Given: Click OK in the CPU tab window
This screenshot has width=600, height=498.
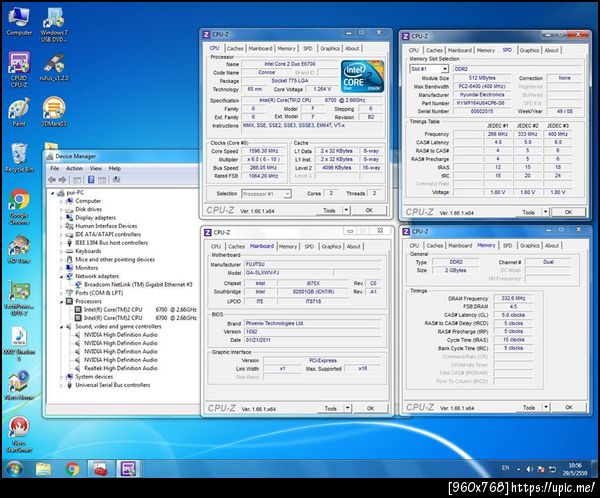Looking at the screenshot, I should coord(369,210).
